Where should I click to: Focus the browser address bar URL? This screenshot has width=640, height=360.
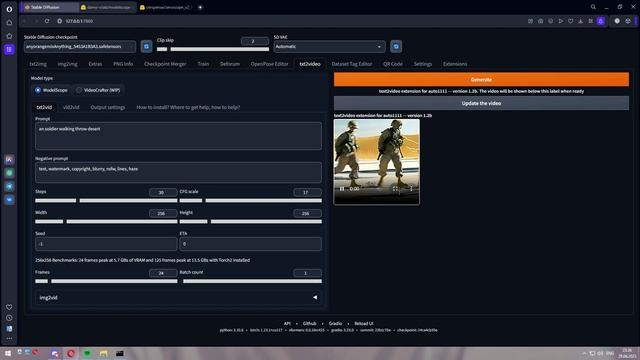tap(79, 21)
